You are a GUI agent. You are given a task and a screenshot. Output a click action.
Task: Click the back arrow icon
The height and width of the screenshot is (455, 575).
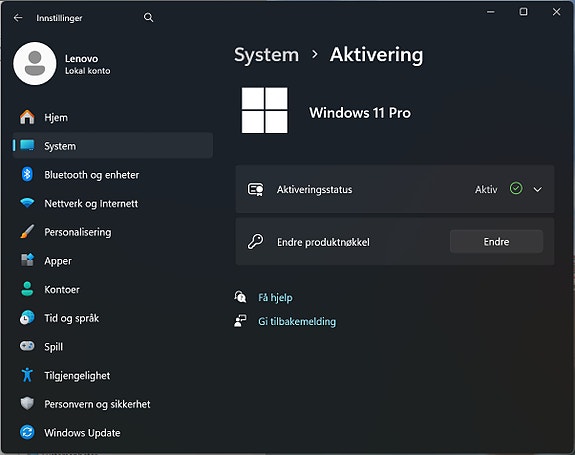click(x=18, y=18)
